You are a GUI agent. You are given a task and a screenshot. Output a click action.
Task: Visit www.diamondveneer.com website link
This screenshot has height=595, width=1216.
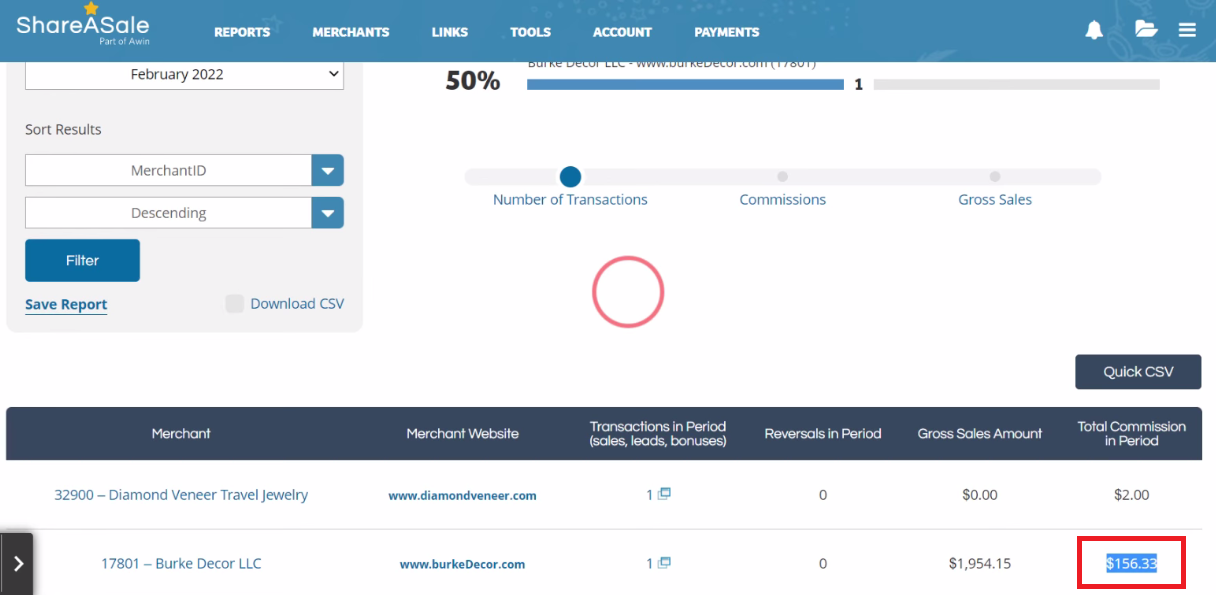462,495
